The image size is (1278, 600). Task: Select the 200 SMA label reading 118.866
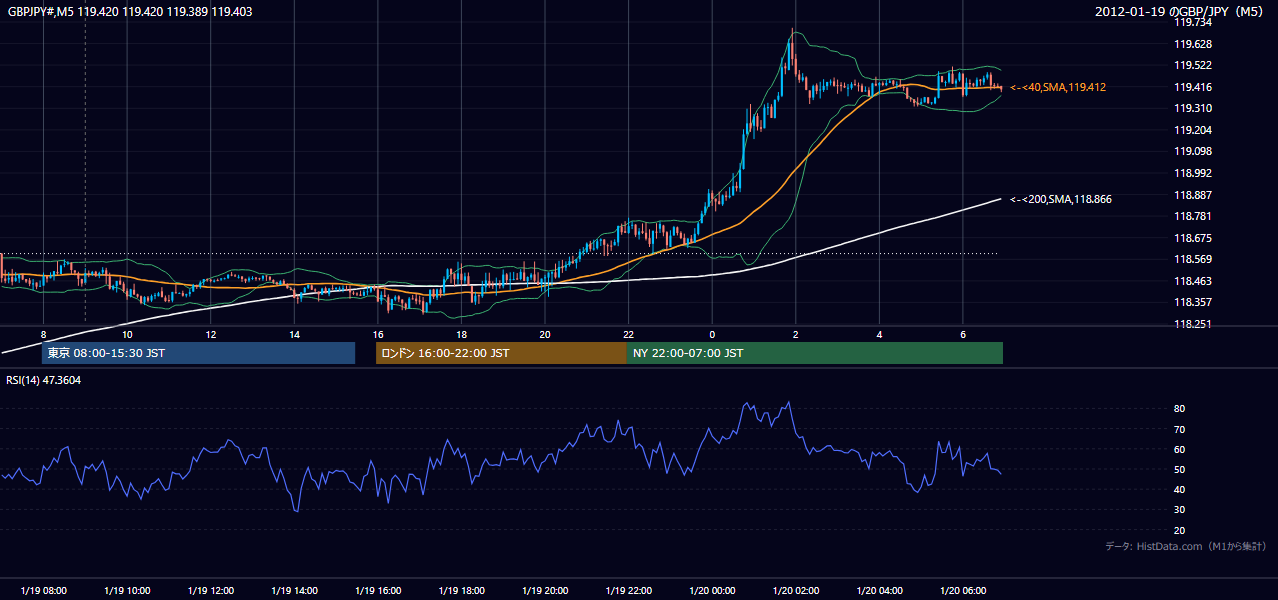click(x=1061, y=199)
